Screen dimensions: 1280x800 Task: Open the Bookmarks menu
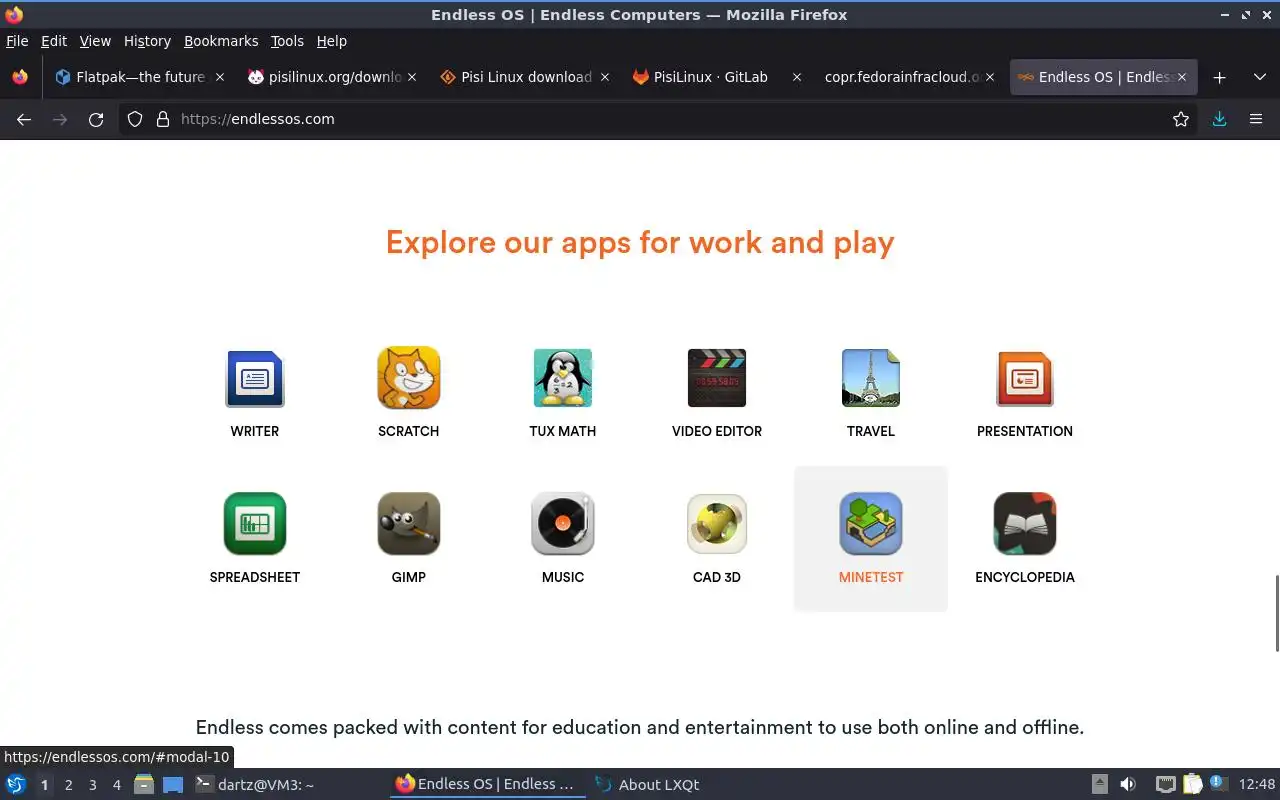coord(221,41)
